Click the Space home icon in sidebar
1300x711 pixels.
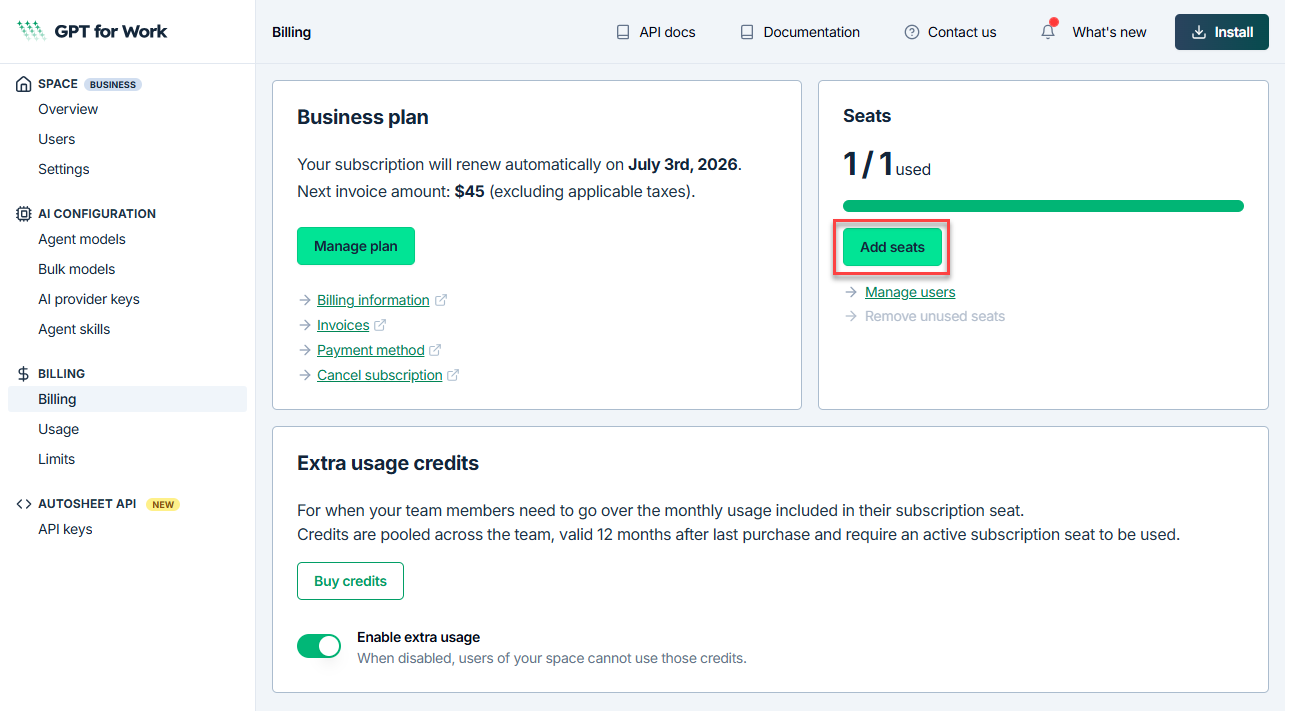[x=24, y=85]
